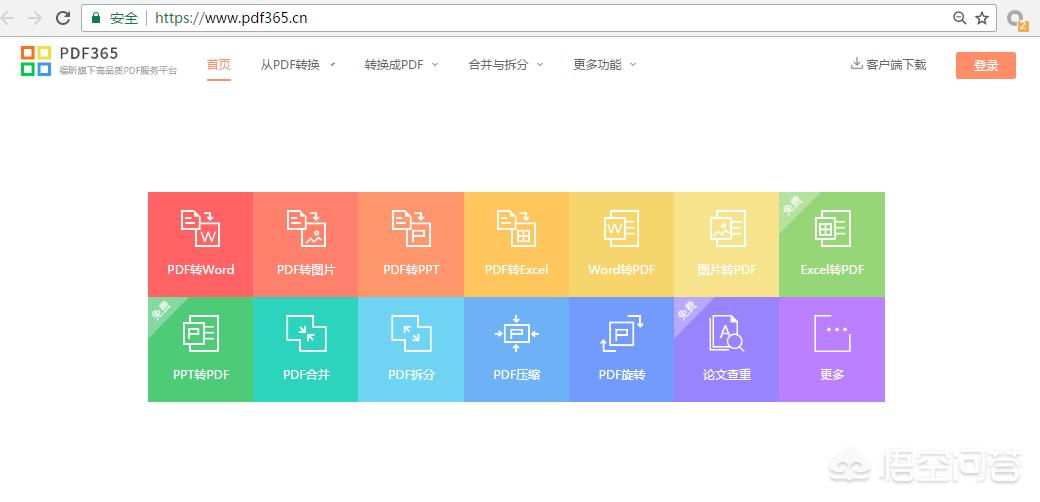Screen dimensions: 1040x502
Task: Open the browser extension icon with badge
Action: pos(1015,19)
